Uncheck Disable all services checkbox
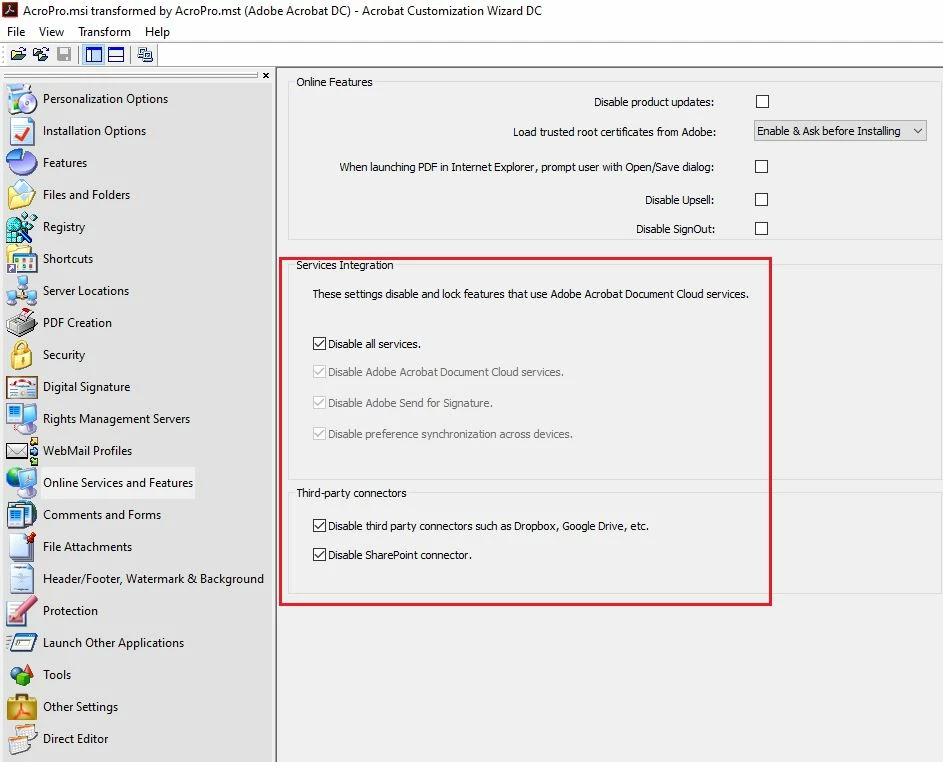This screenshot has width=943, height=762. [x=319, y=343]
